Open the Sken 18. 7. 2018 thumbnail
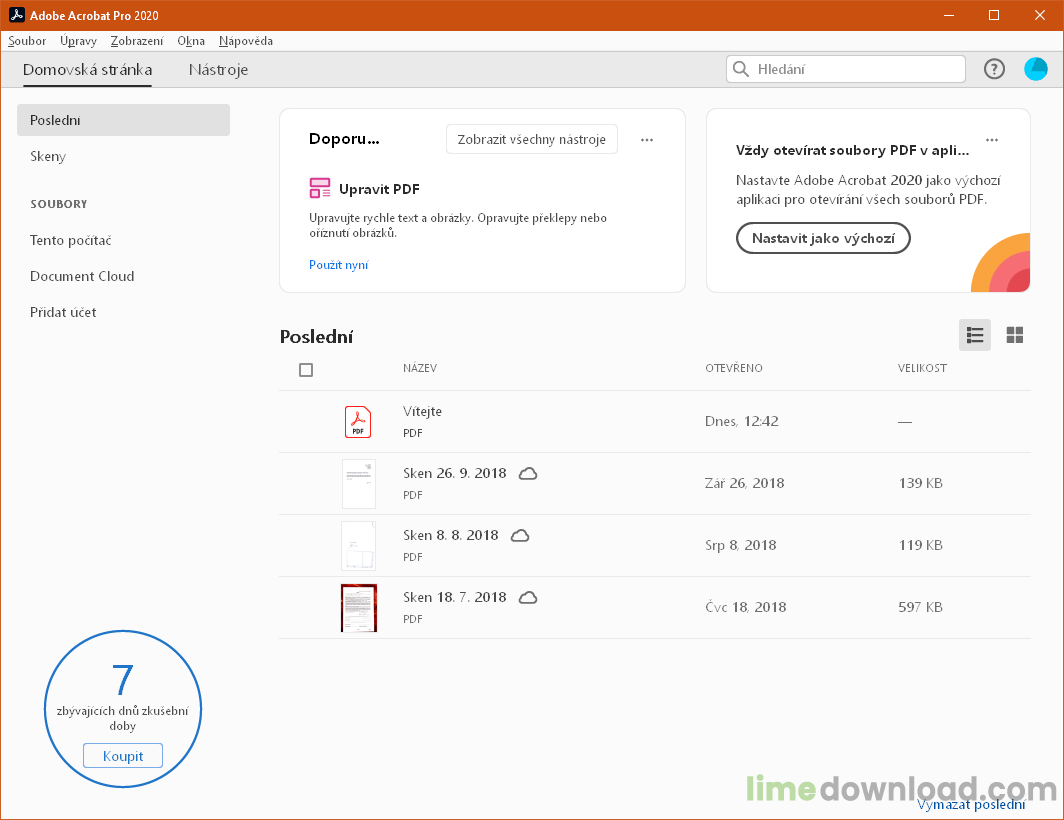The height and width of the screenshot is (820, 1064). pos(358,608)
